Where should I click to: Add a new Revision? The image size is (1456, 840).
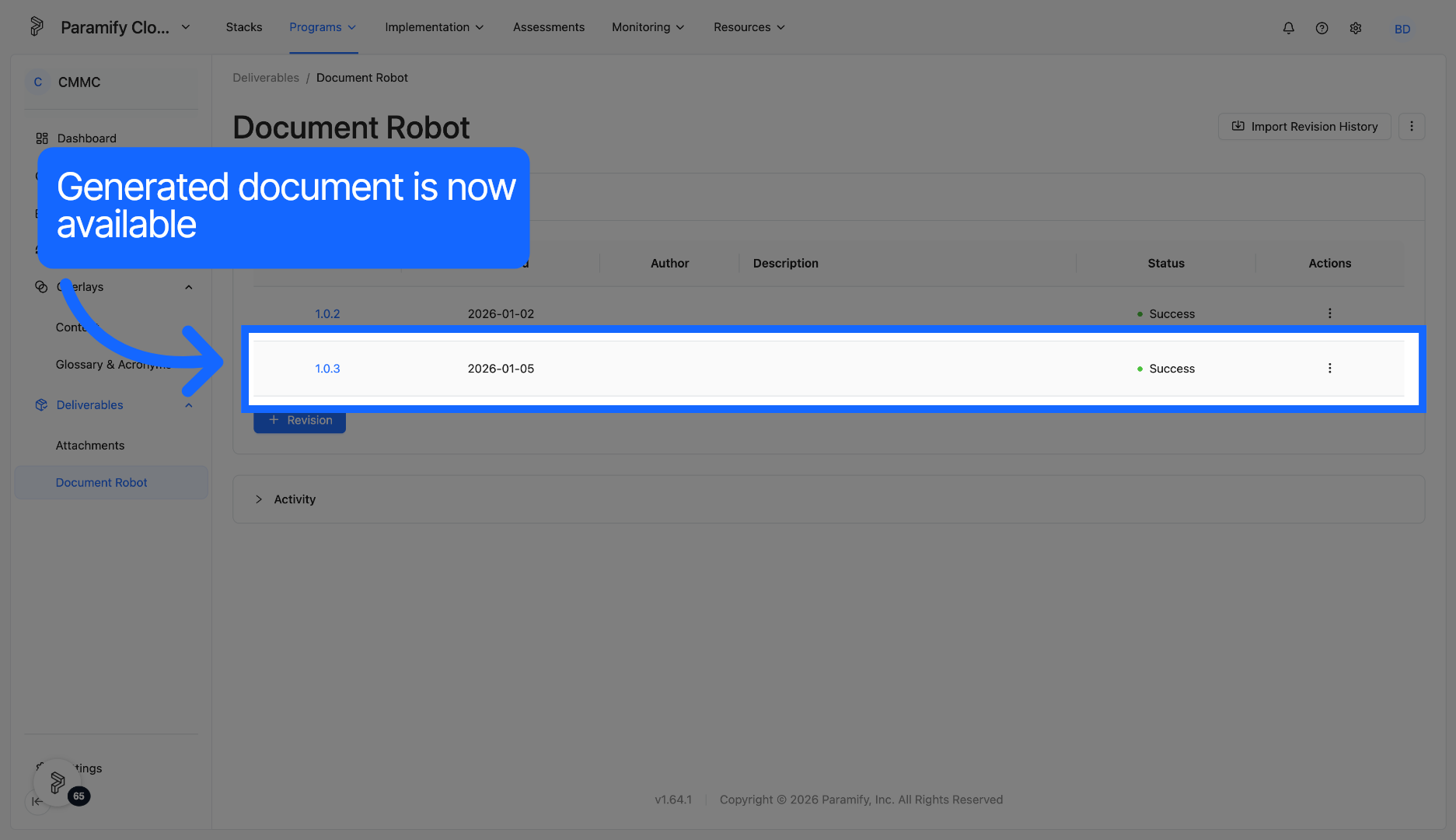tap(299, 421)
